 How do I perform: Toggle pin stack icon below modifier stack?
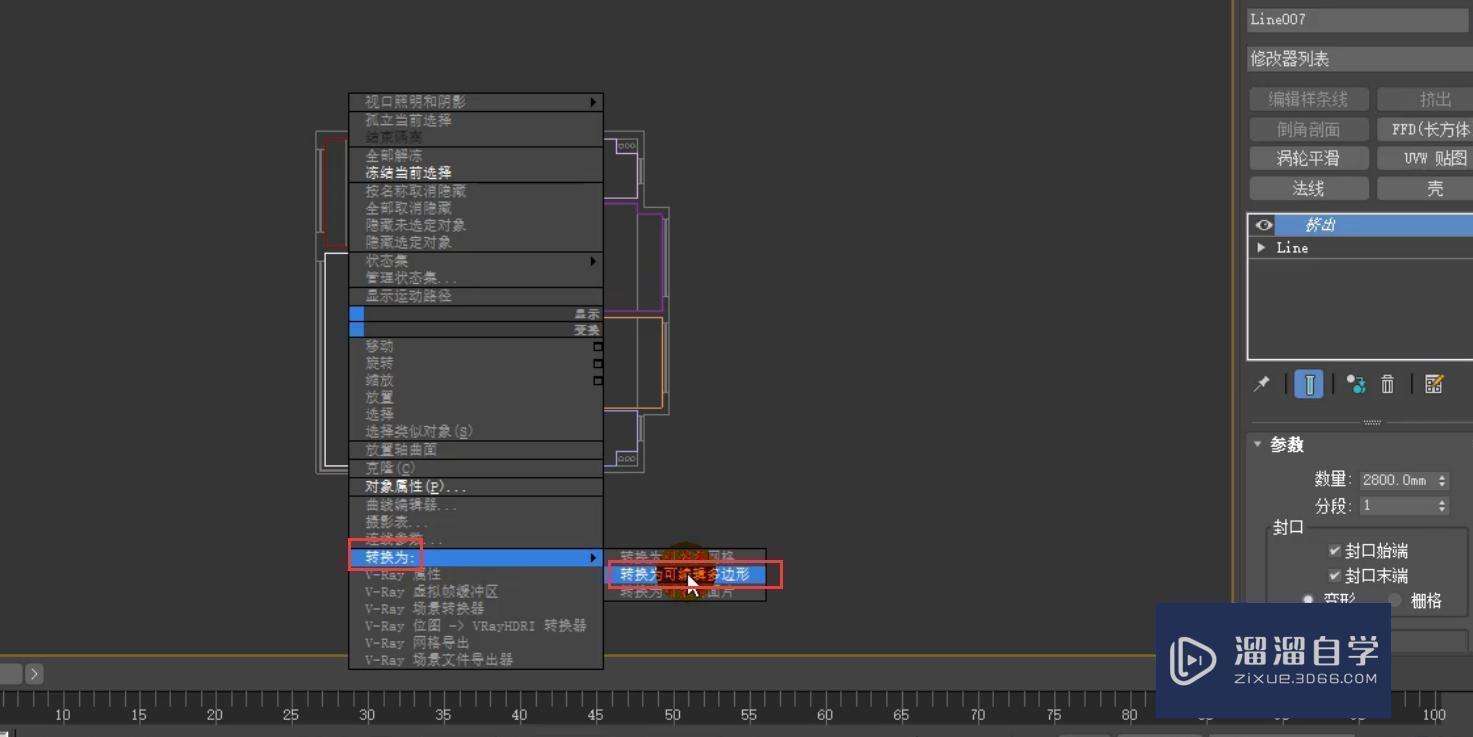pyautogui.click(x=1262, y=384)
